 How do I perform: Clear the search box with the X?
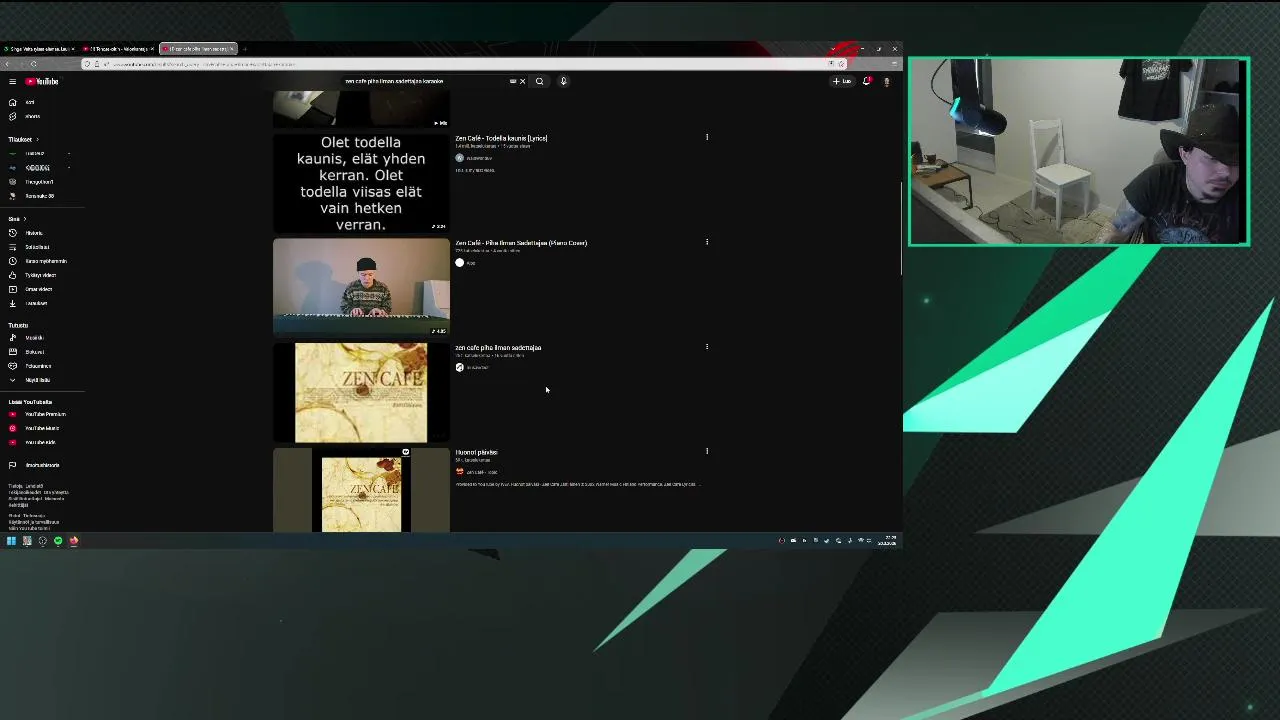[x=522, y=81]
